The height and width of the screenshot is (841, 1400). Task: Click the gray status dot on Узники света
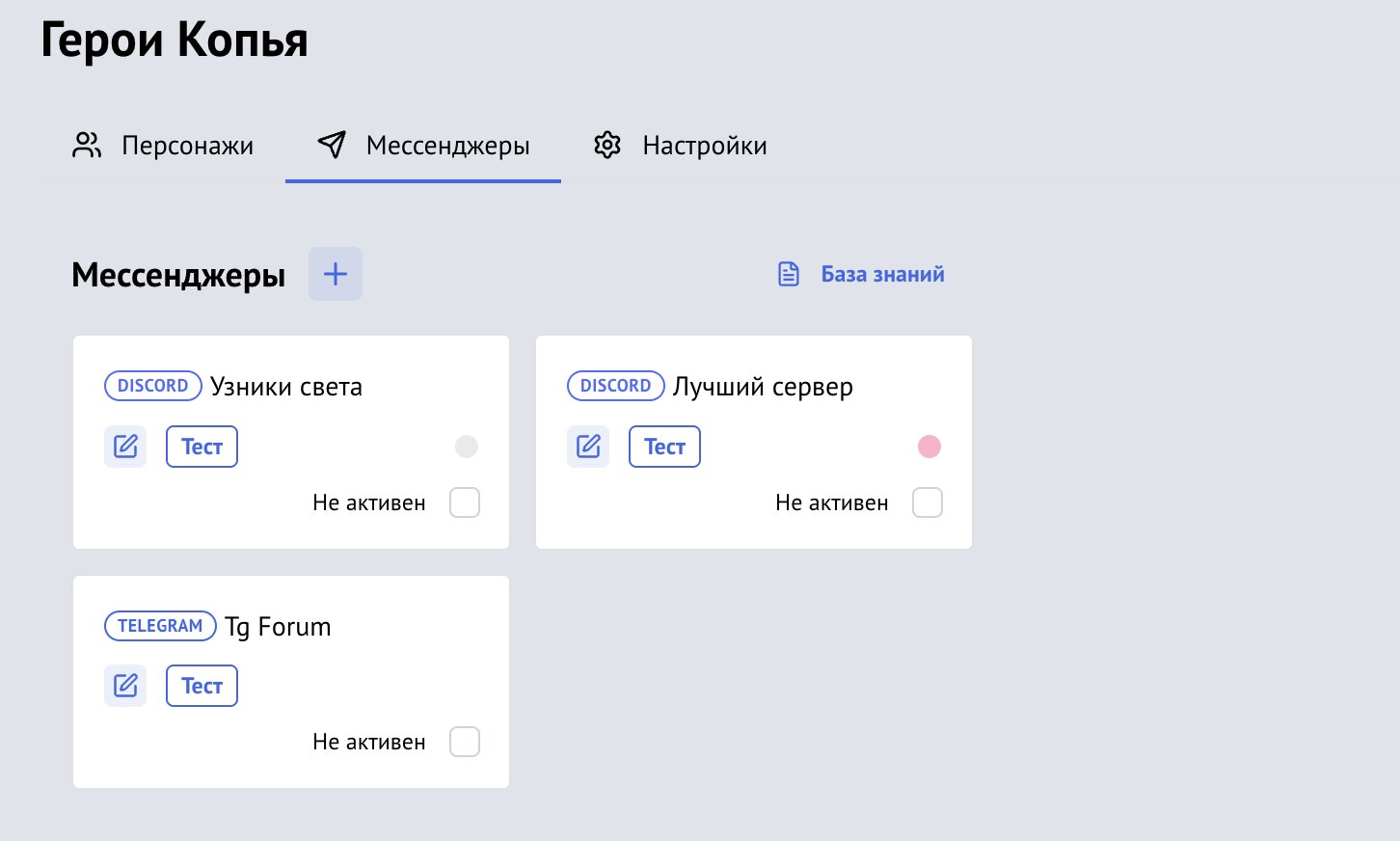(x=467, y=447)
